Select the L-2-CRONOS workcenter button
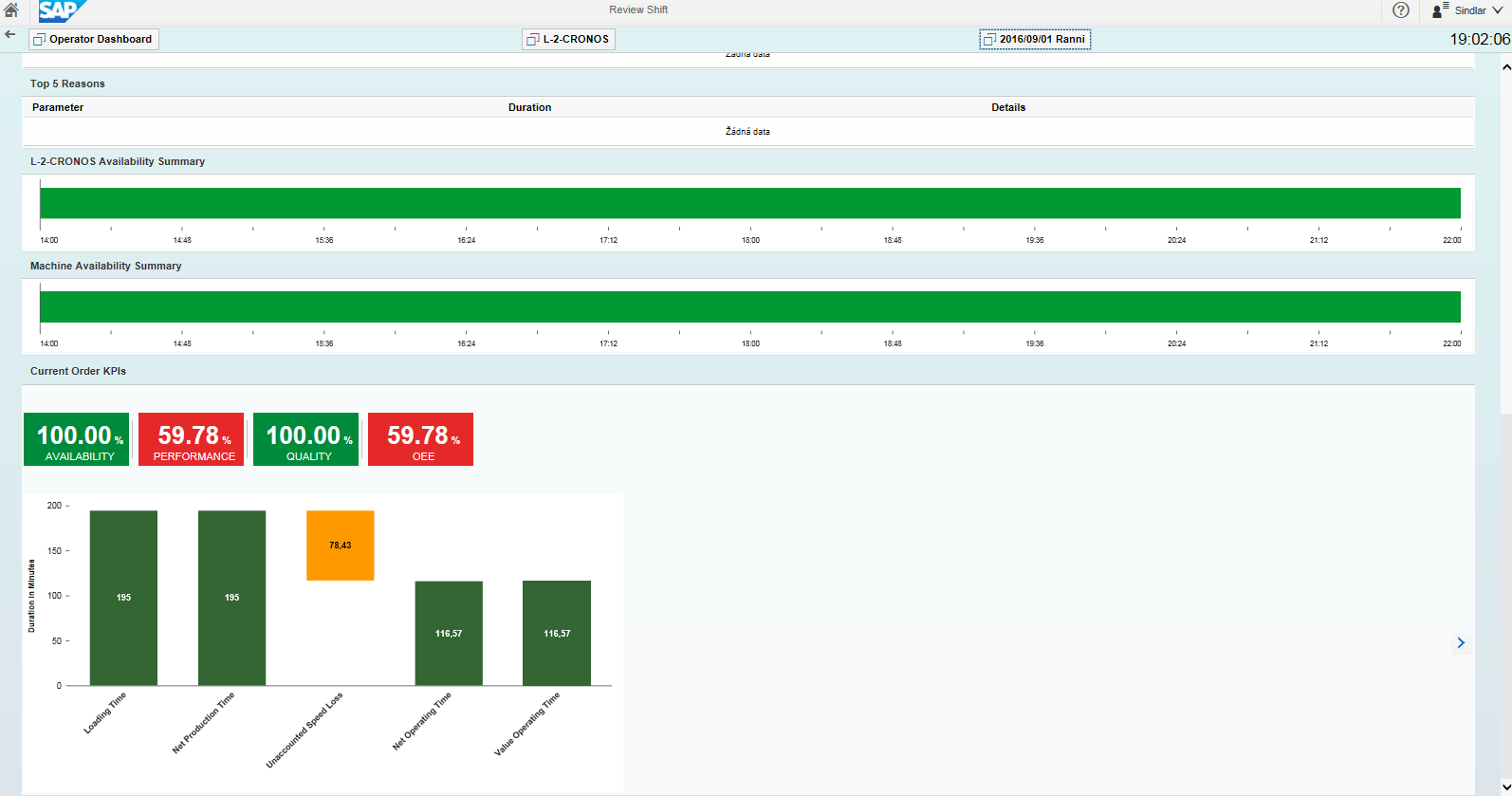Viewport: 1512px width, 796px height. (568, 39)
